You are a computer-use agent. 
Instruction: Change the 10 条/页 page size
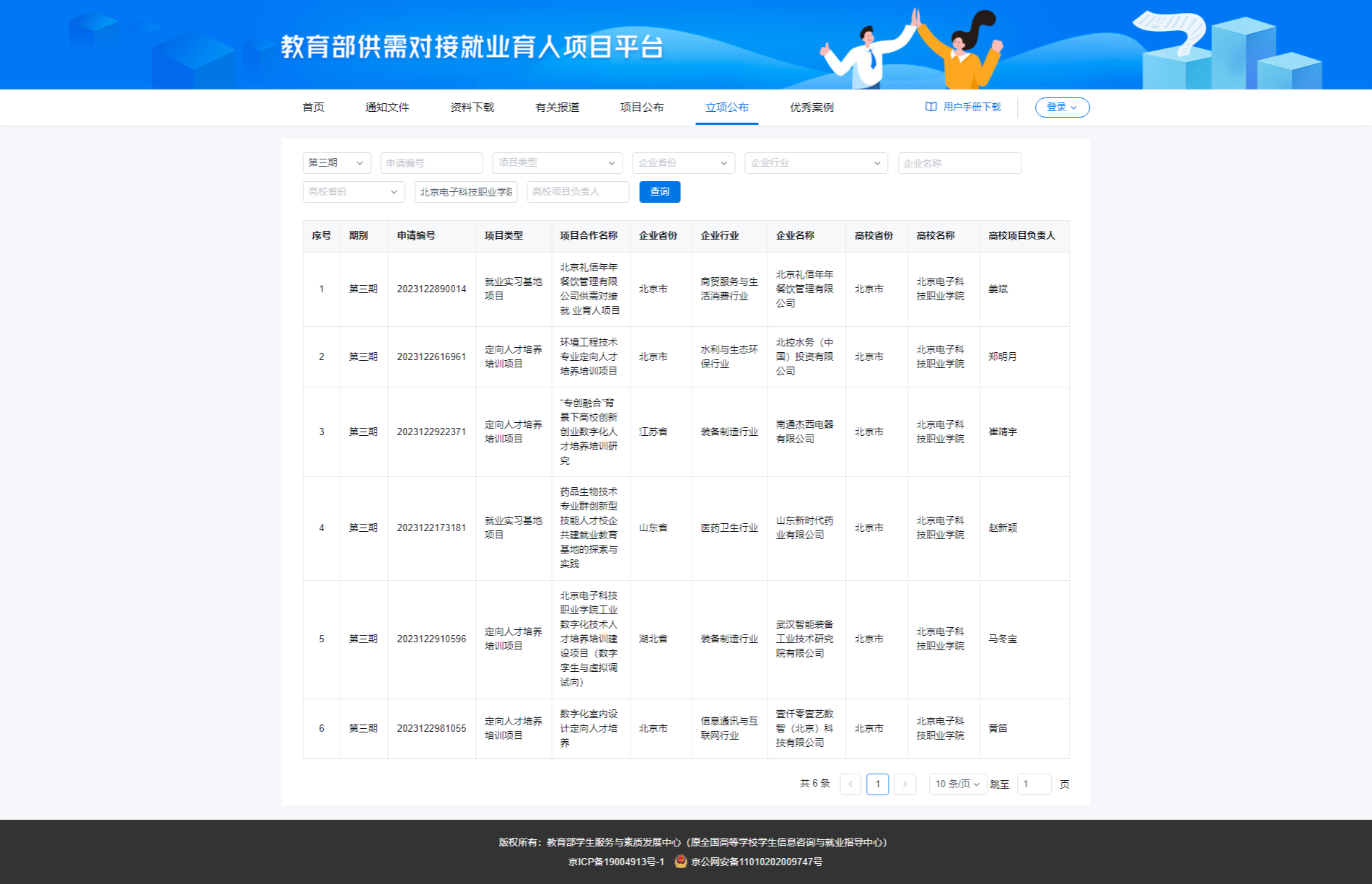coord(957,784)
